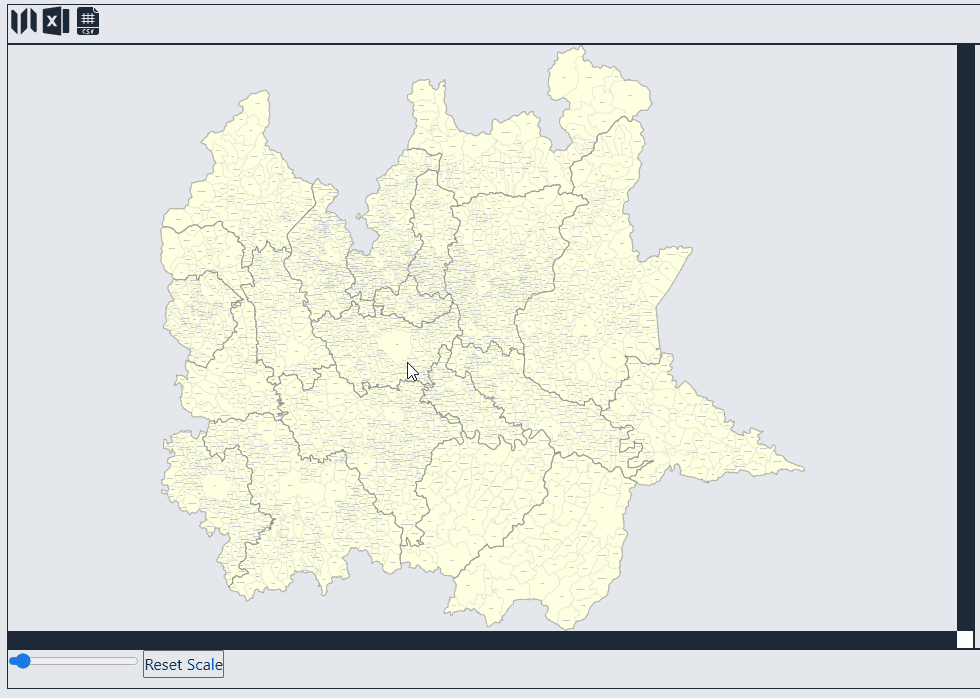Image resolution: width=980 pixels, height=698 pixels.
Task: Click the white square scrollbar corner
Action: [x=966, y=640]
